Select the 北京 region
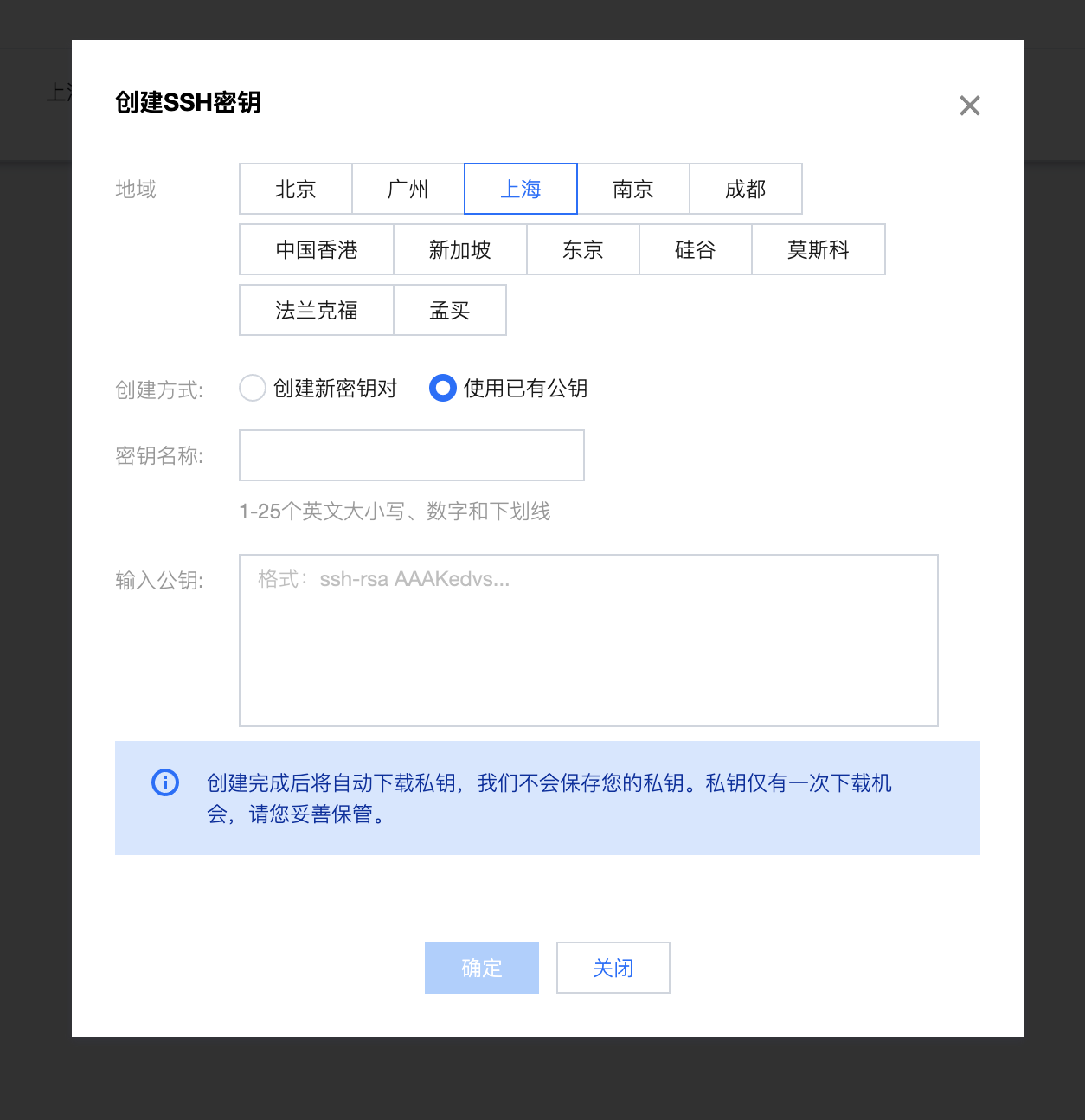Image resolution: width=1085 pixels, height=1120 pixels. (x=295, y=189)
